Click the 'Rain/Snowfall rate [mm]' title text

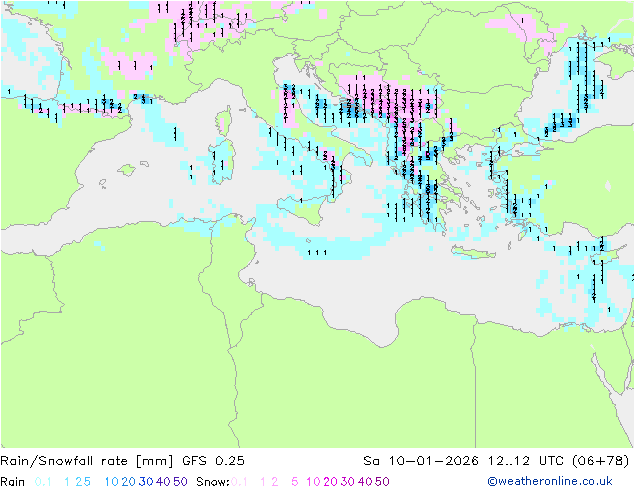point(87,460)
